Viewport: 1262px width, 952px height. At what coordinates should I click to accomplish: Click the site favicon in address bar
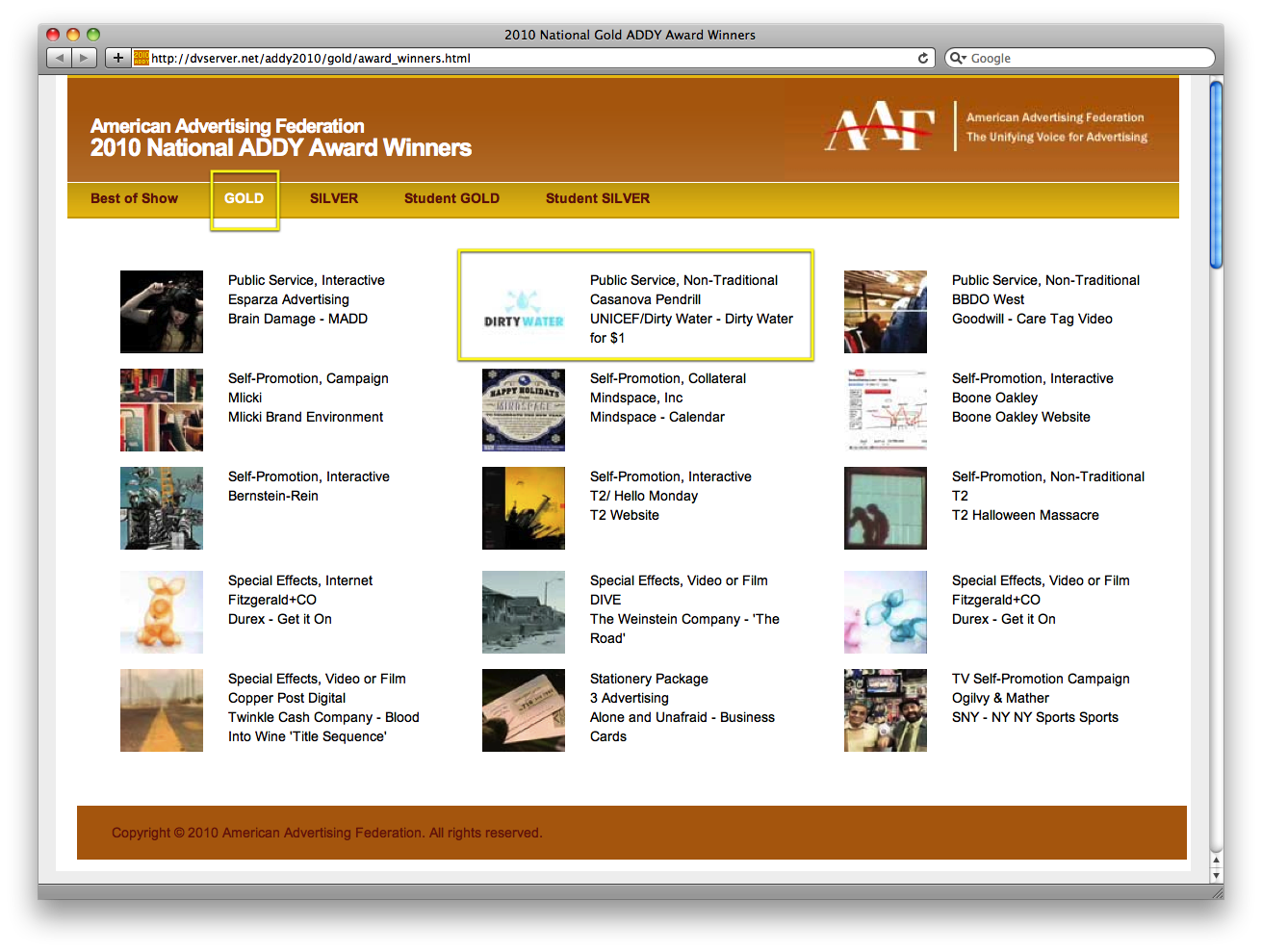(142, 58)
